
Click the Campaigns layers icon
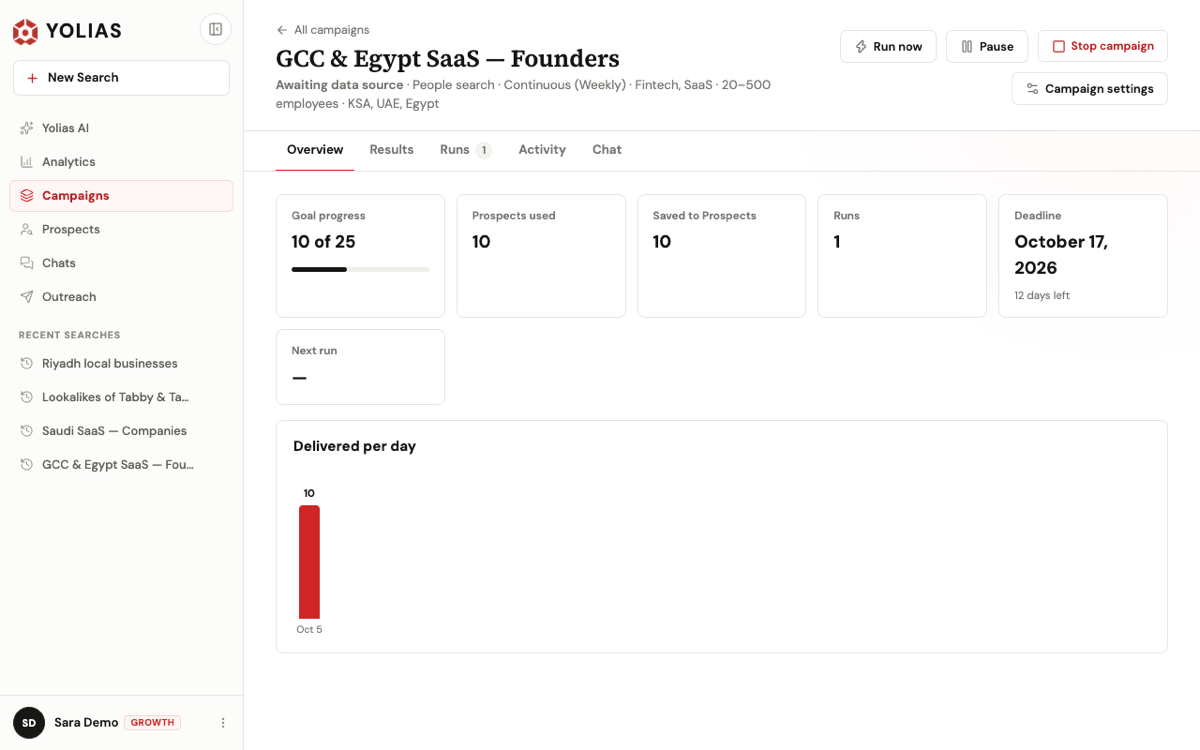pos(27,196)
